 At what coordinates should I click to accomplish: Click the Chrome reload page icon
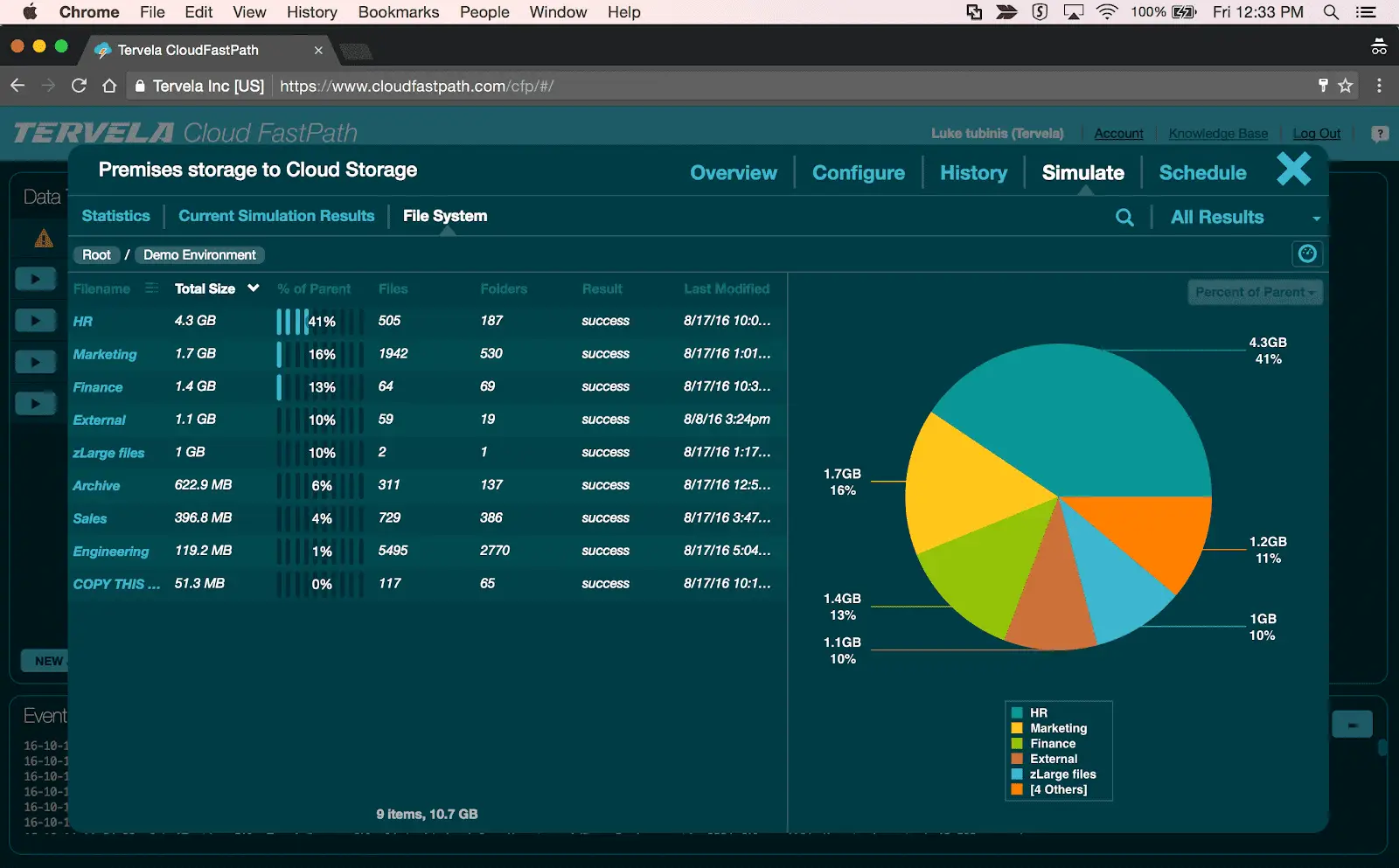click(79, 86)
